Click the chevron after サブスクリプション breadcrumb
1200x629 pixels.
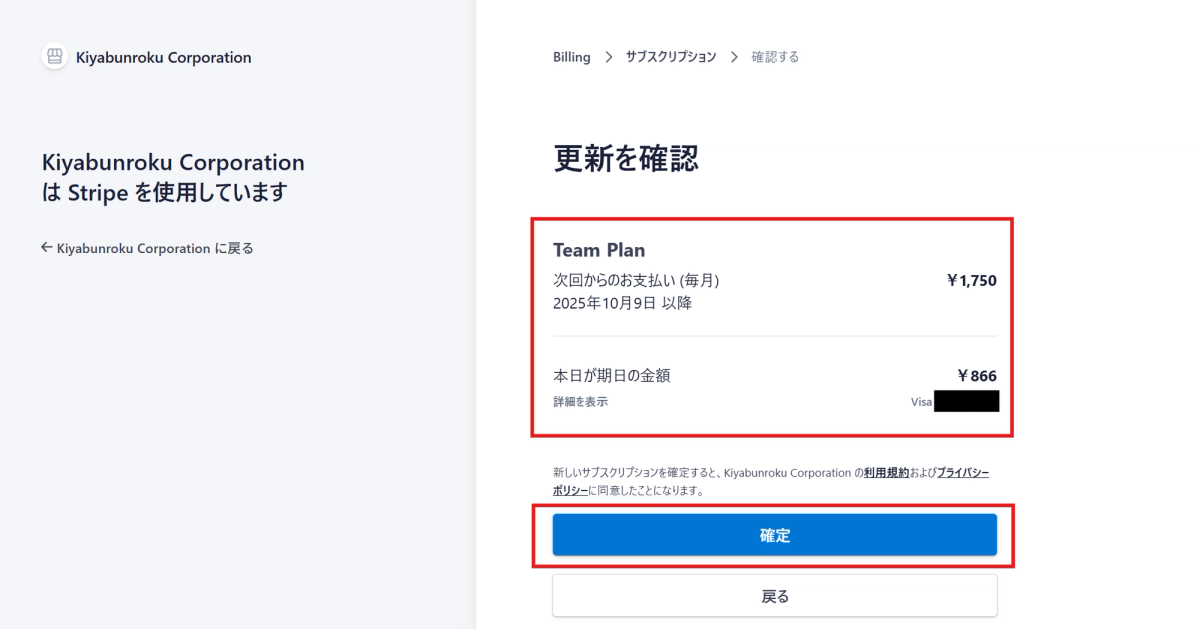(x=734, y=57)
